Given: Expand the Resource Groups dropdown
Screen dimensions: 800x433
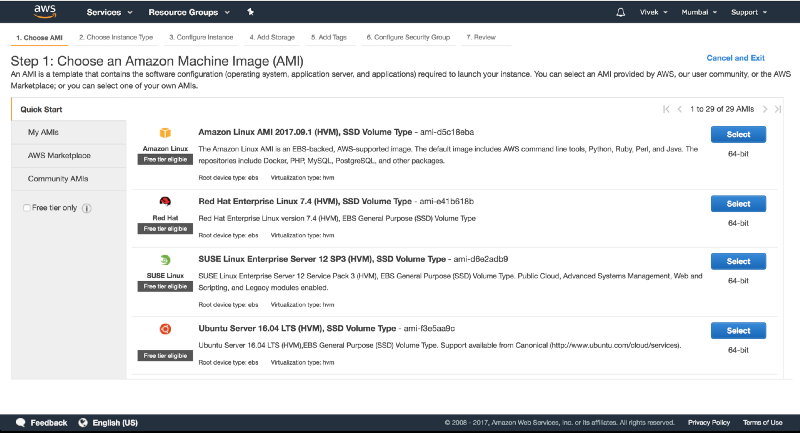Looking at the screenshot, I should [189, 12].
